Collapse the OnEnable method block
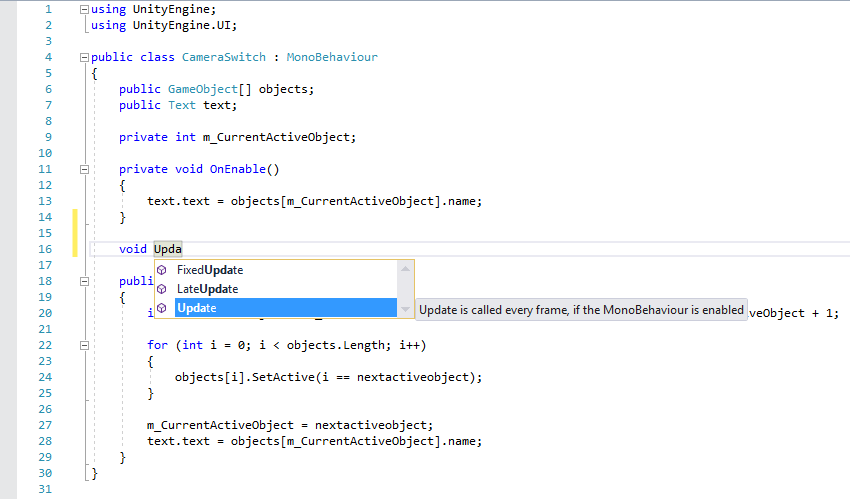Image resolution: width=850 pixels, height=499 pixels. pos(84,170)
